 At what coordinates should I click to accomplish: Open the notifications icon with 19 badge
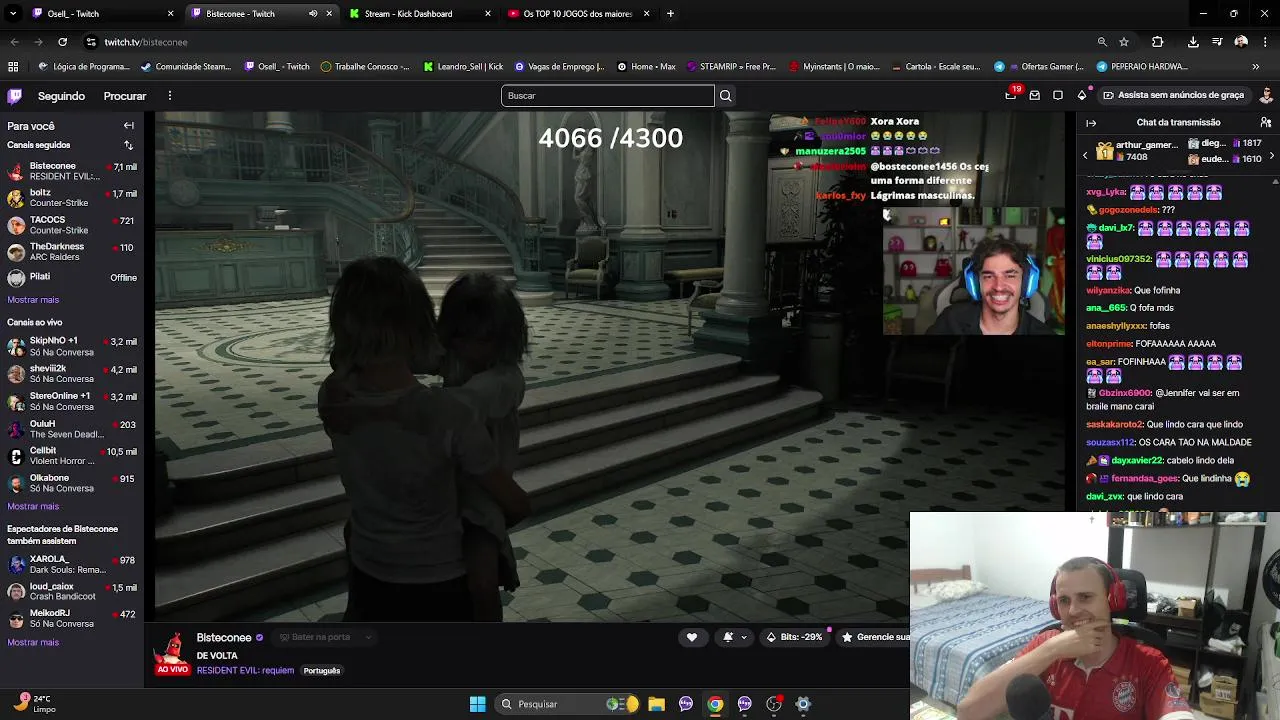tap(1011, 95)
